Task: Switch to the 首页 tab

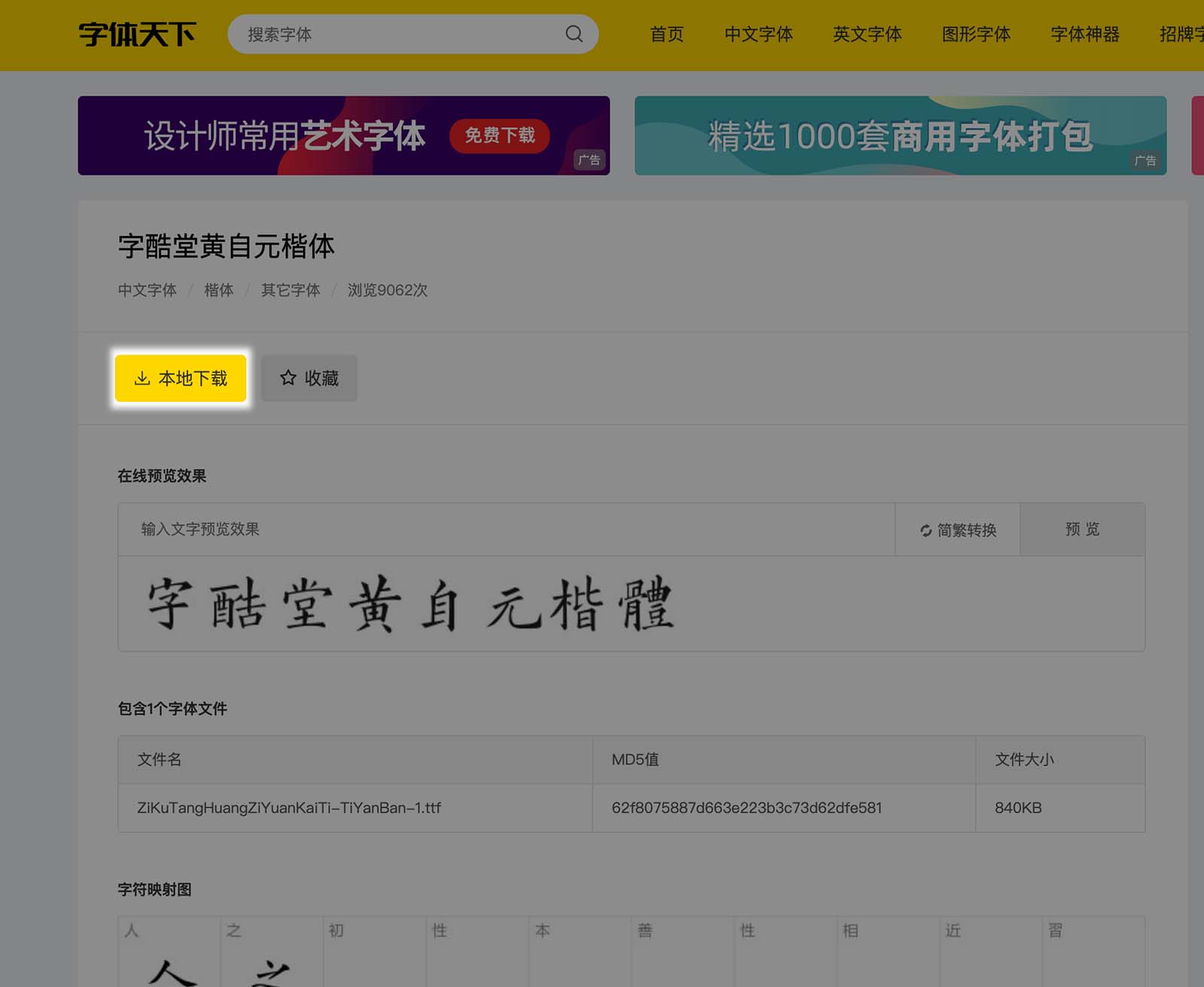Action: (x=666, y=34)
